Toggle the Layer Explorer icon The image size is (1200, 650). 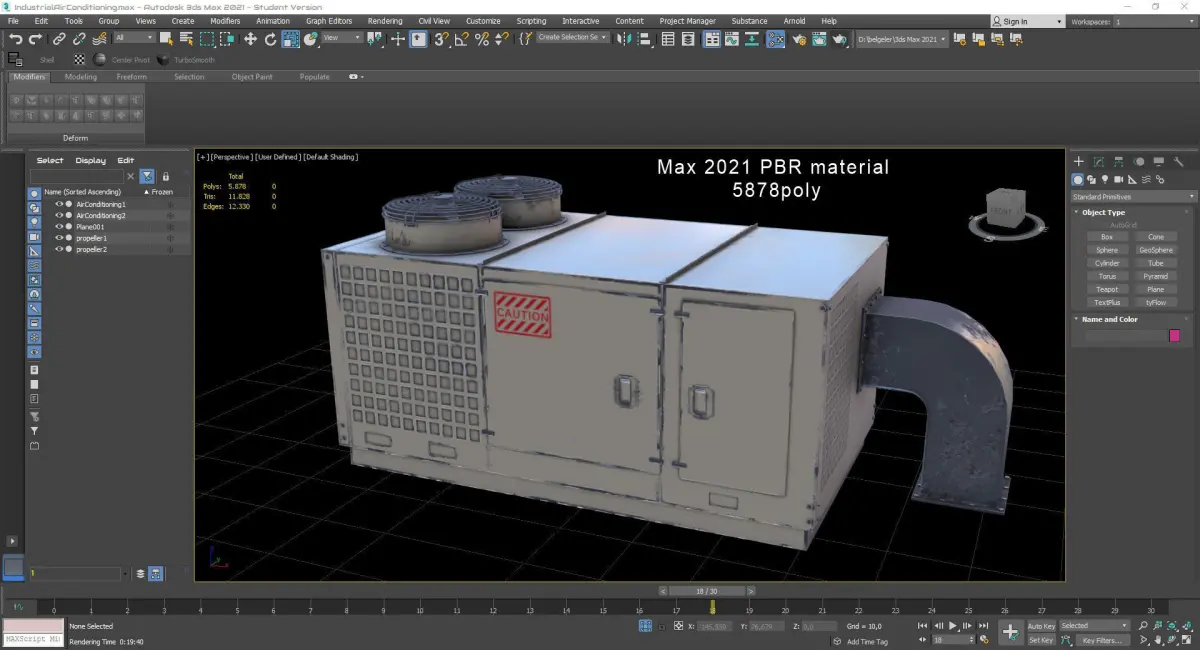point(689,39)
